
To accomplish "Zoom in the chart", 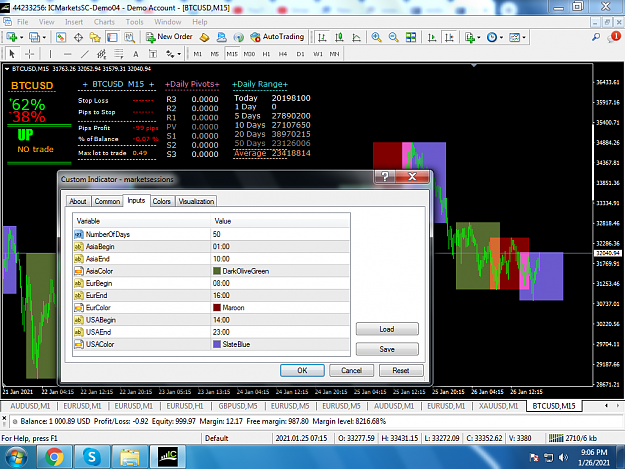I will [376, 37].
